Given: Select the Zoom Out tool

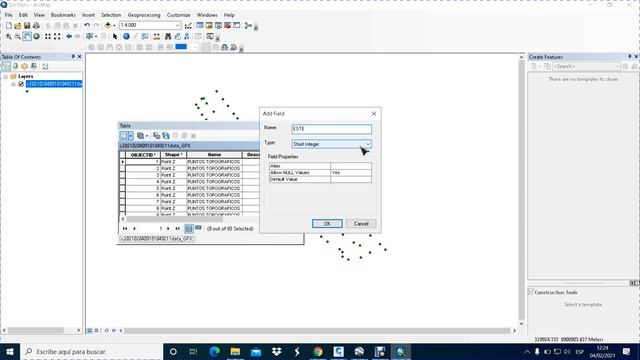Looking at the screenshot, I should pyautogui.click(x=18, y=36).
